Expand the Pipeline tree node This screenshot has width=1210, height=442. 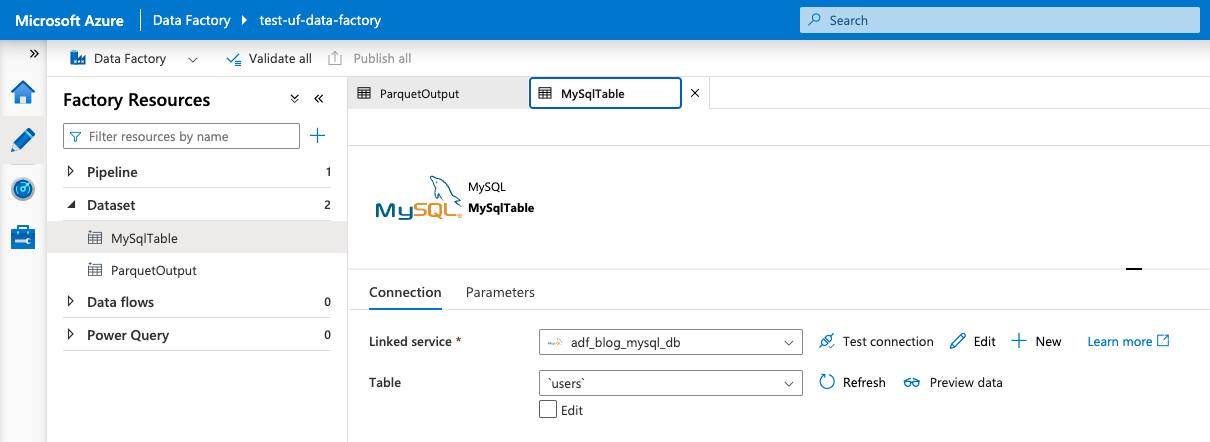coord(70,172)
